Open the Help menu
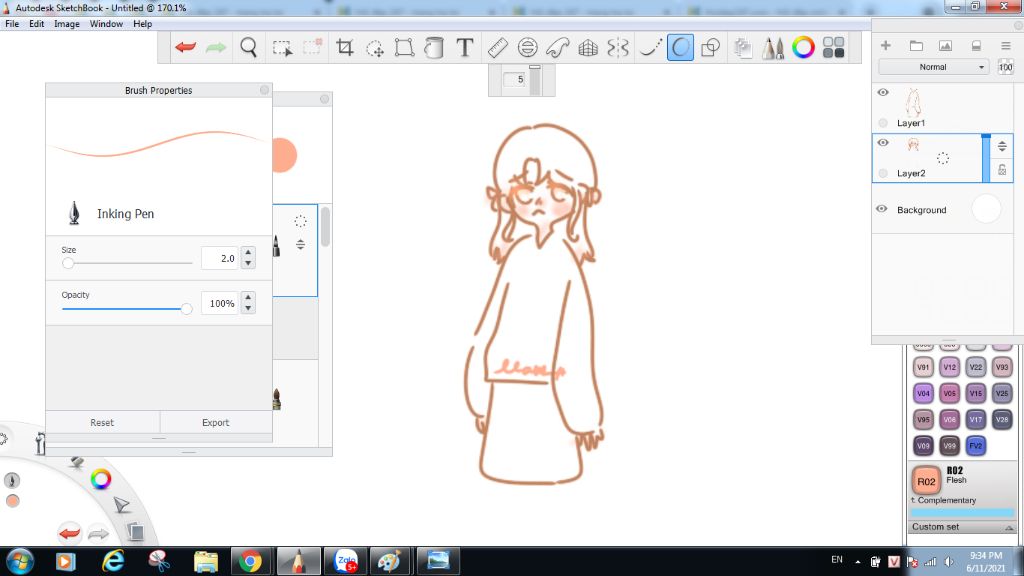 coord(142,24)
